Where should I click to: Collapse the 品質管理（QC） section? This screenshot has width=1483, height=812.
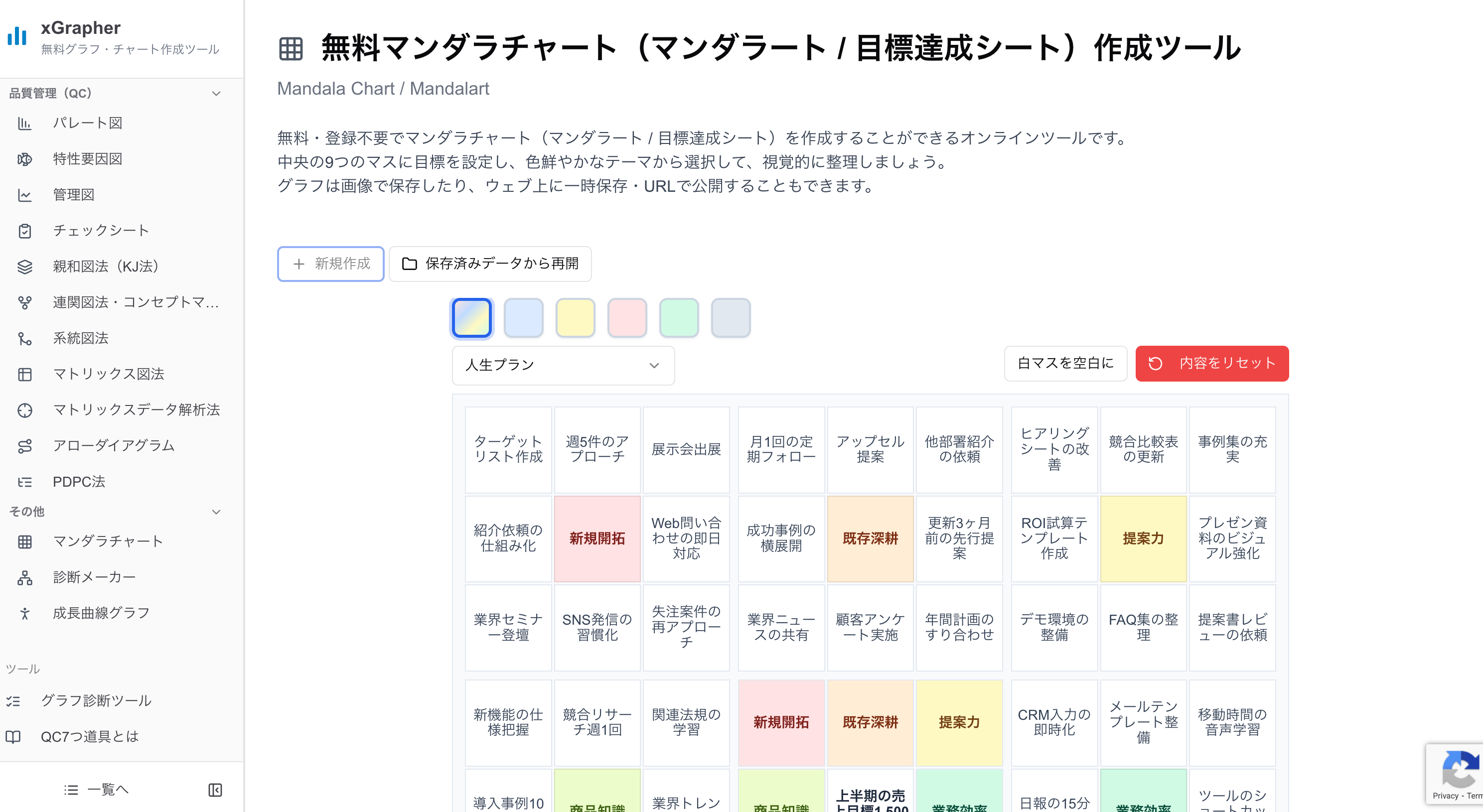[216, 93]
